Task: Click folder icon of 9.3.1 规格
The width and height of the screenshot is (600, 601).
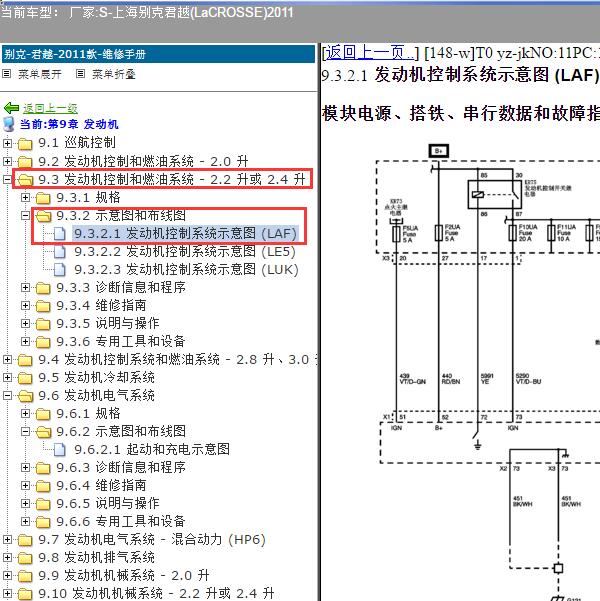Action: [x=43, y=198]
